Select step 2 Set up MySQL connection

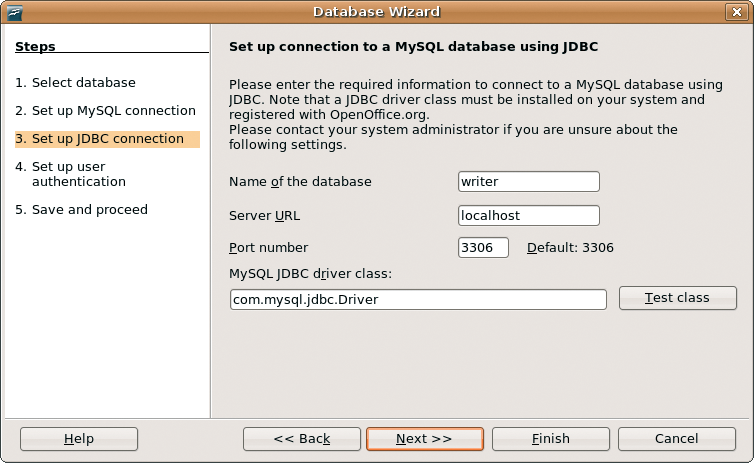pyautogui.click(x=105, y=111)
